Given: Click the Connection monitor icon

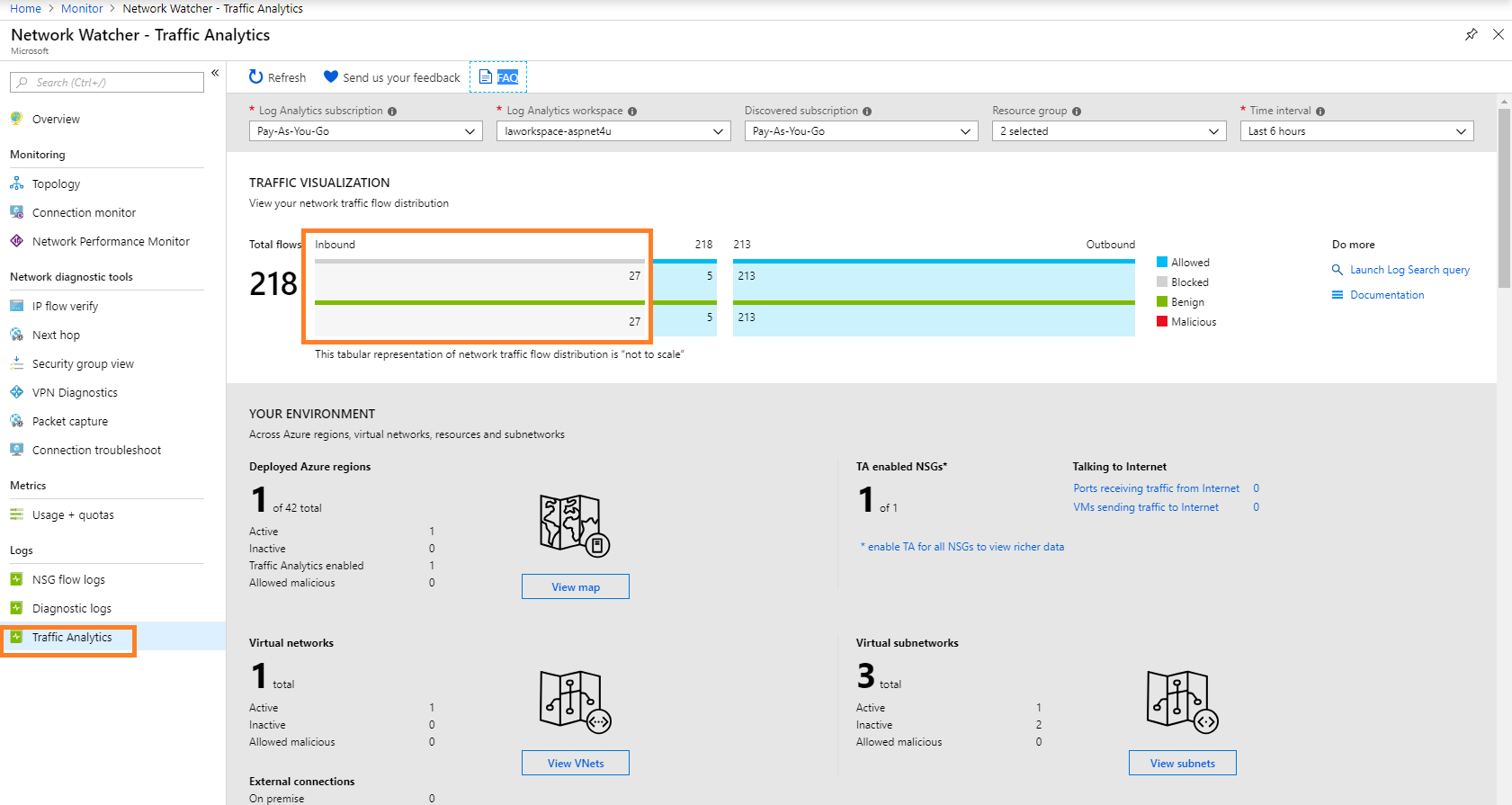Looking at the screenshot, I should click(16, 212).
